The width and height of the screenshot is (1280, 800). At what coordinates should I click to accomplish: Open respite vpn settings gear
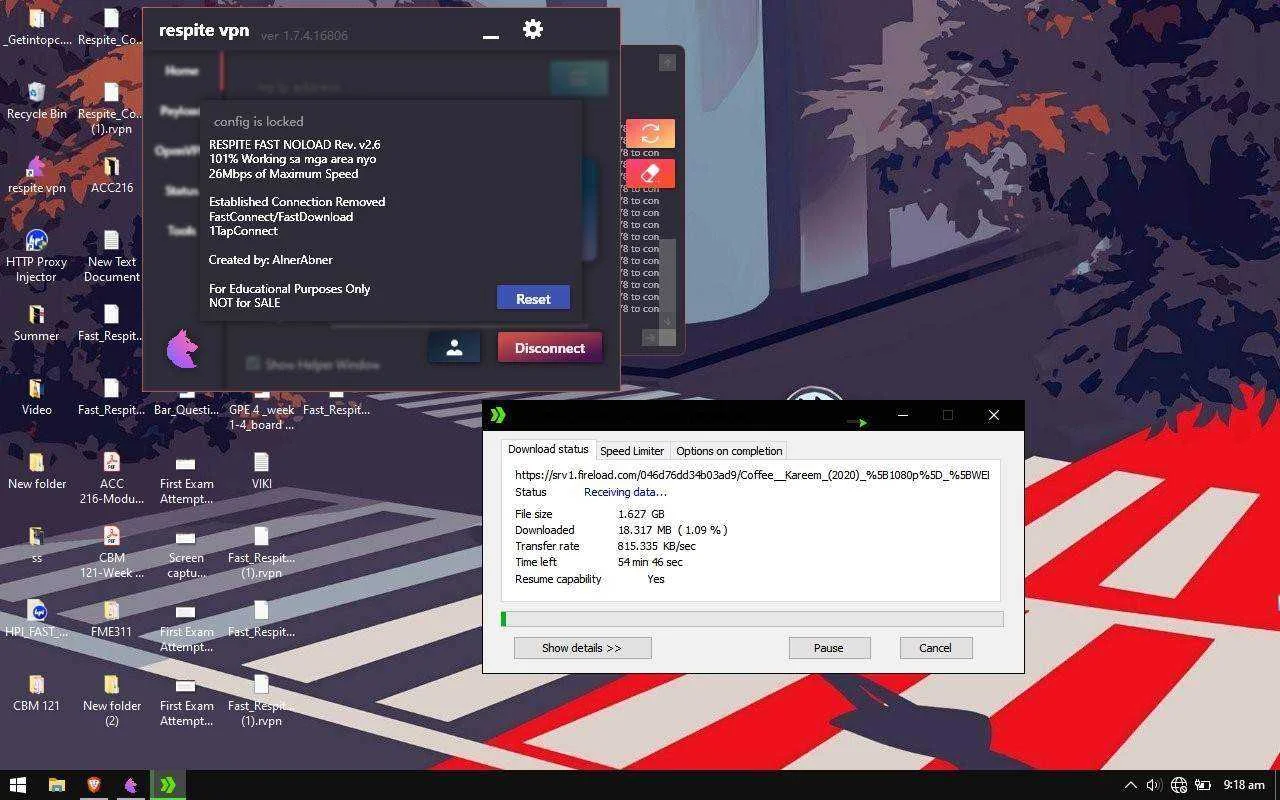[533, 30]
